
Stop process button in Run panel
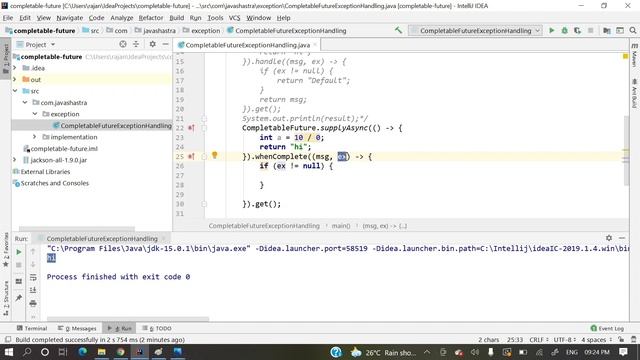tap(19, 265)
